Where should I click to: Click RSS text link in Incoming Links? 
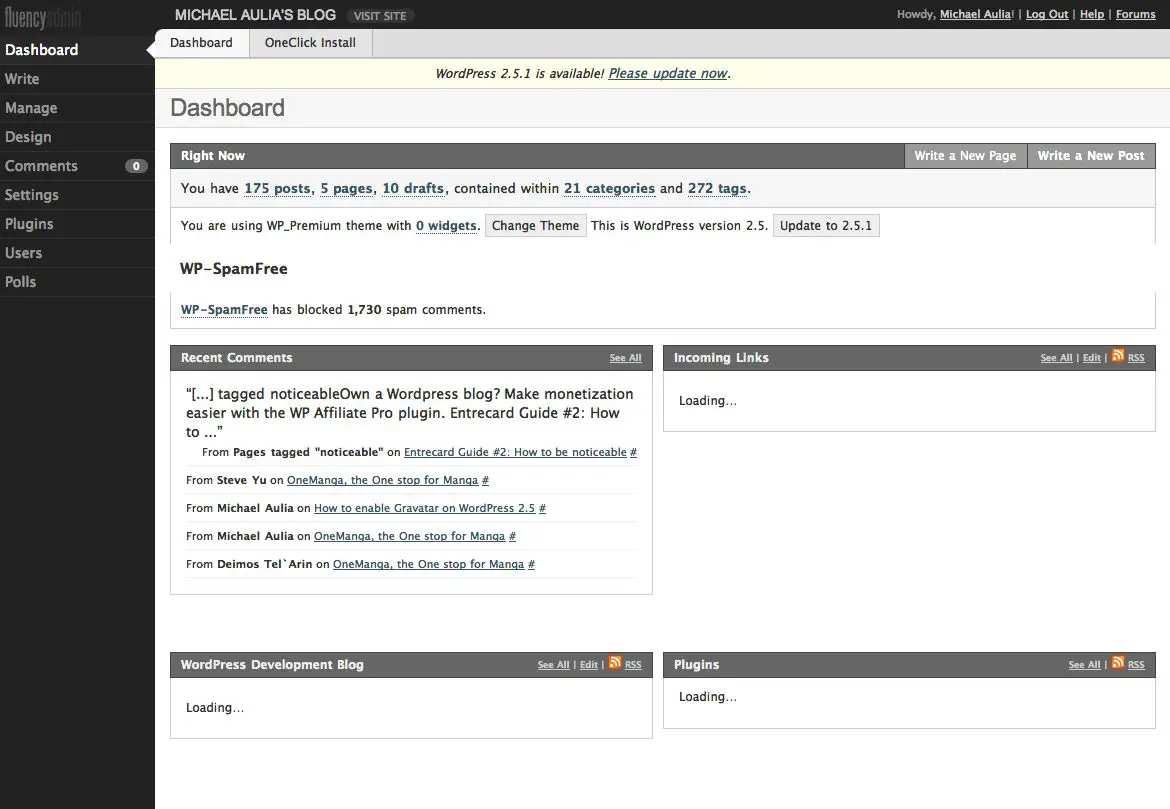1136,358
